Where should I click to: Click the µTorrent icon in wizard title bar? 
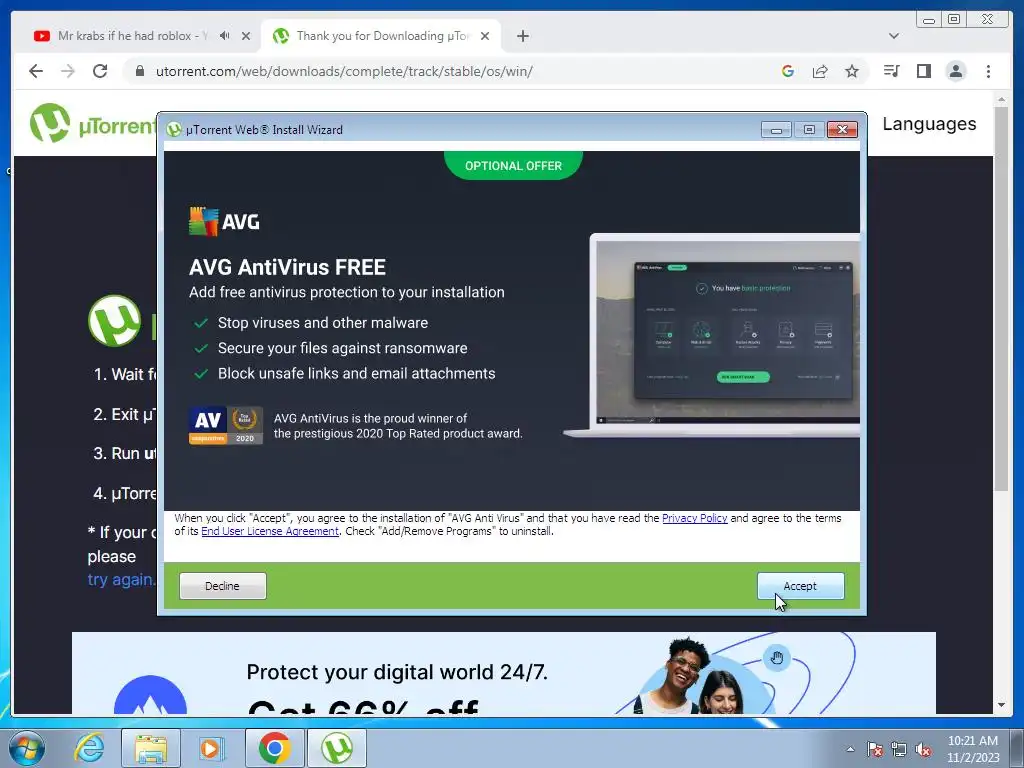coord(173,129)
